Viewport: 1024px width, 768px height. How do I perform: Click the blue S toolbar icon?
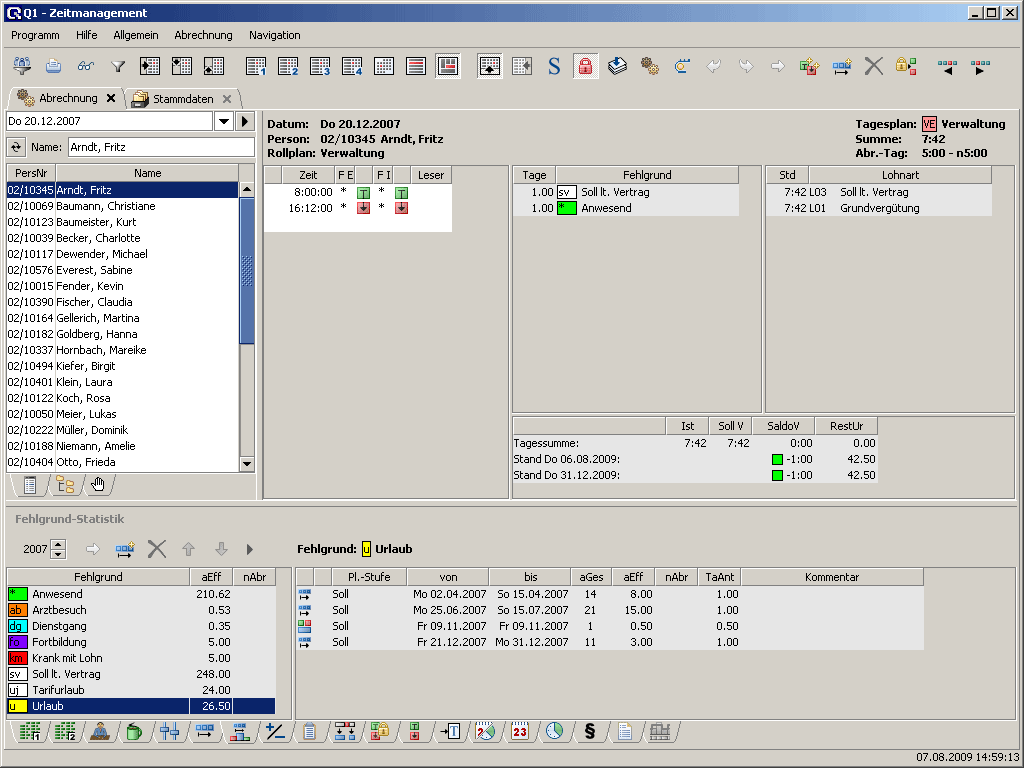(554, 67)
